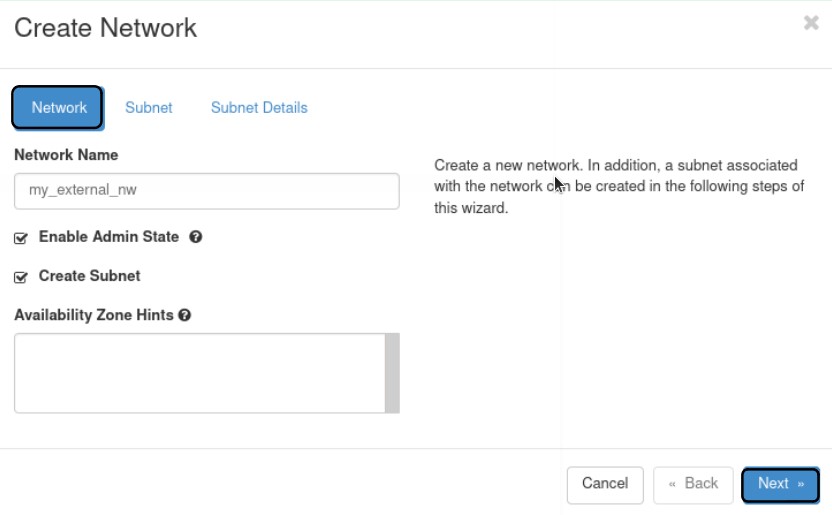This screenshot has width=832, height=515.
Task: Focus the Network Name text field
Action: point(206,191)
